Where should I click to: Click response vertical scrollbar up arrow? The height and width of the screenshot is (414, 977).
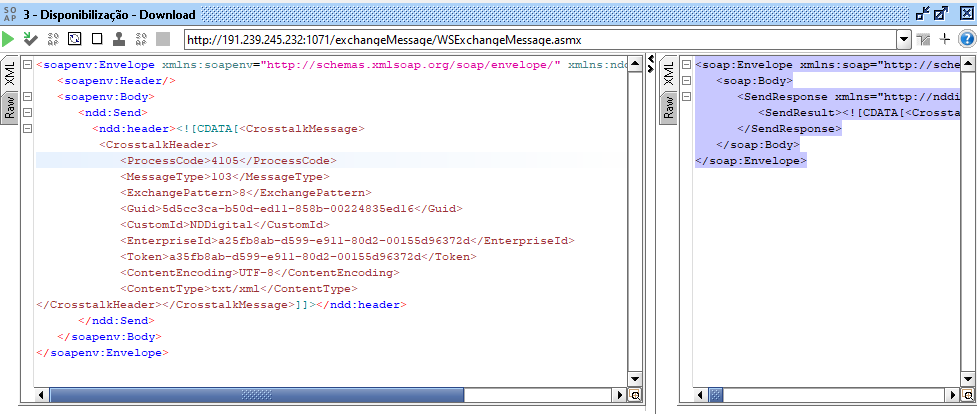tap(968, 64)
